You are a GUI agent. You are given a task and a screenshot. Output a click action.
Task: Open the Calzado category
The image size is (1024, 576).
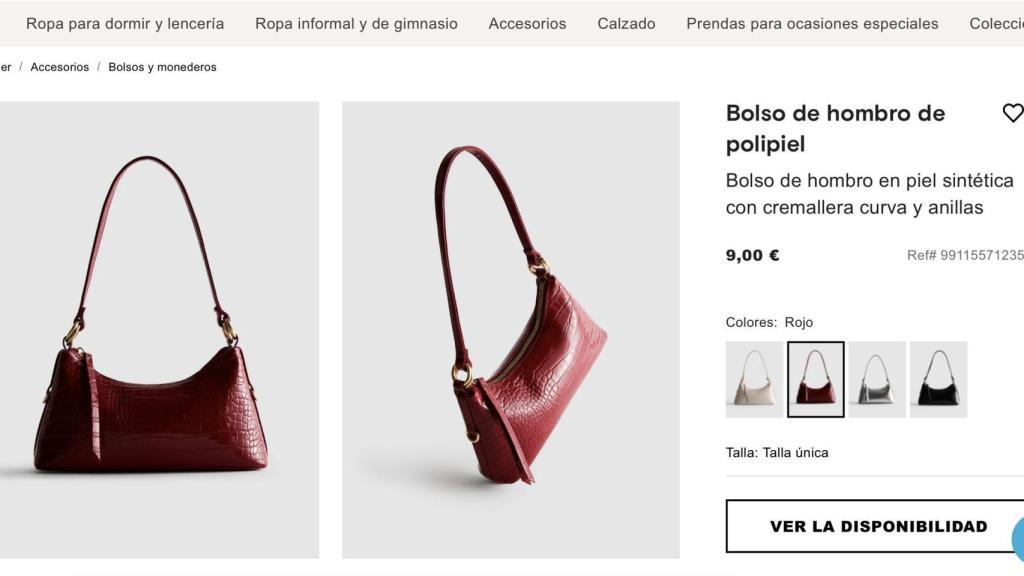(626, 22)
